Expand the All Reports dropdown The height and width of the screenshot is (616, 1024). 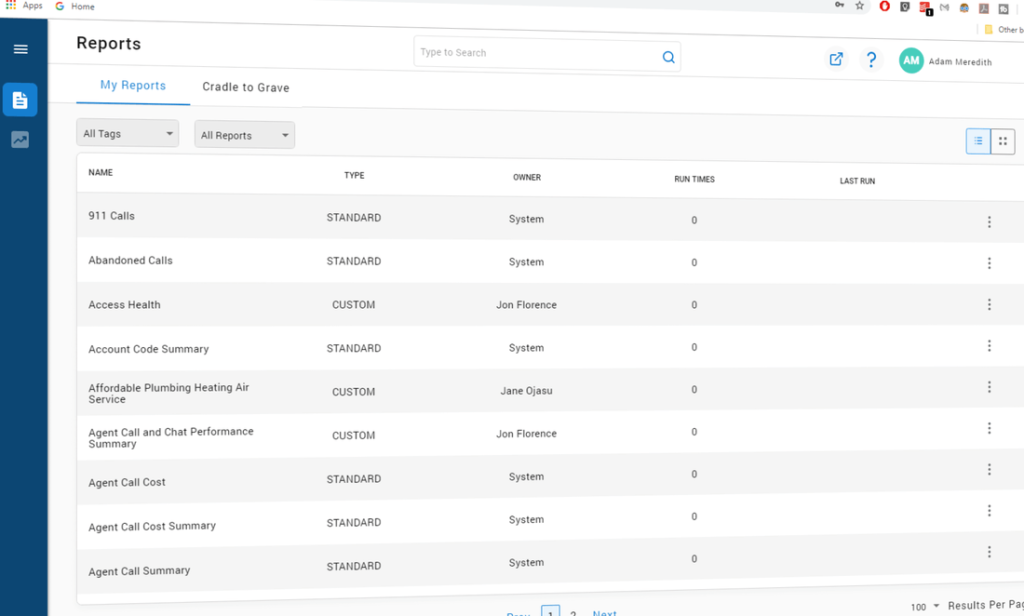(x=244, y=135)
